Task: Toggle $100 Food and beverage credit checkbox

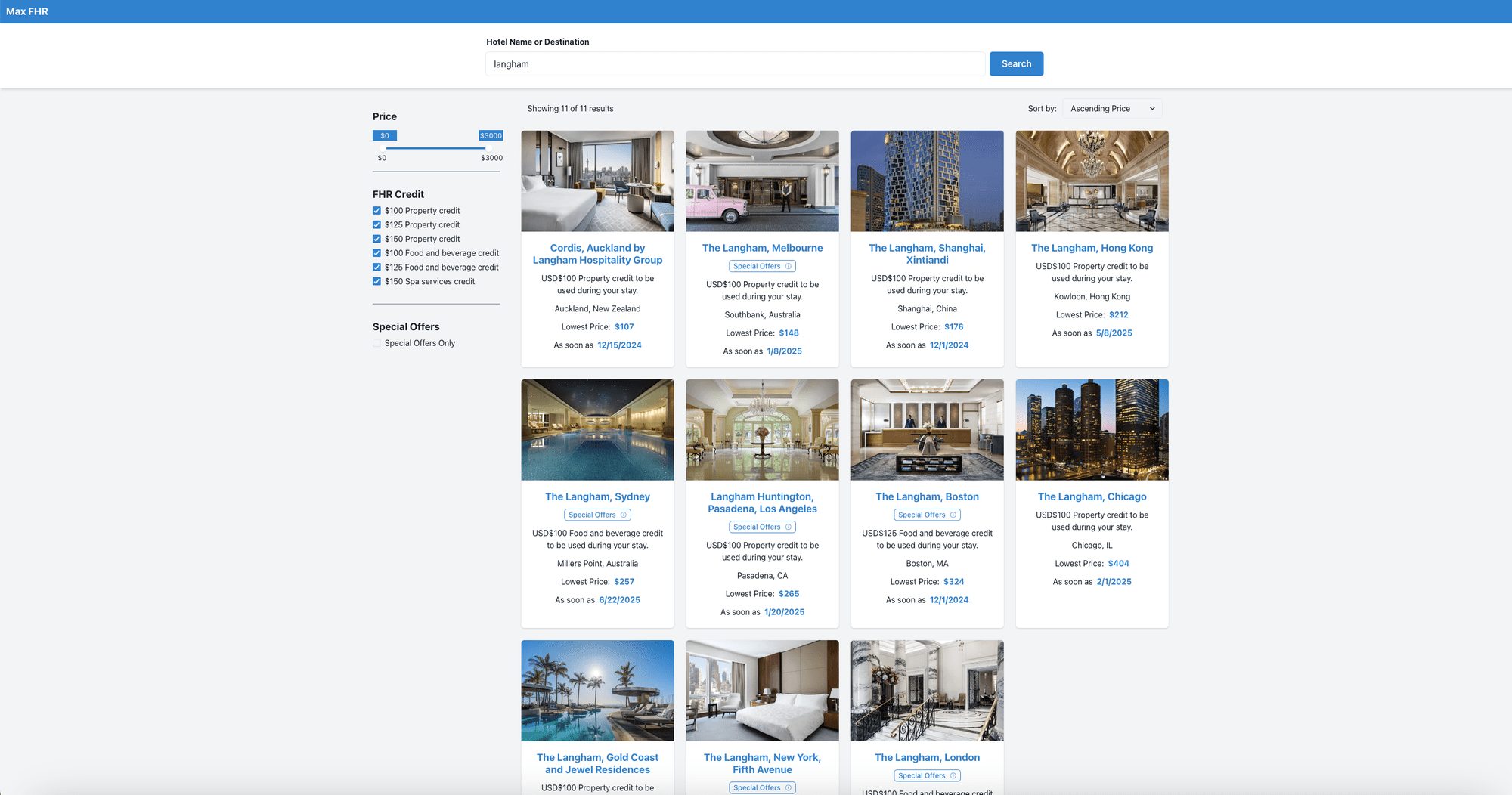Action: [376, 253]
